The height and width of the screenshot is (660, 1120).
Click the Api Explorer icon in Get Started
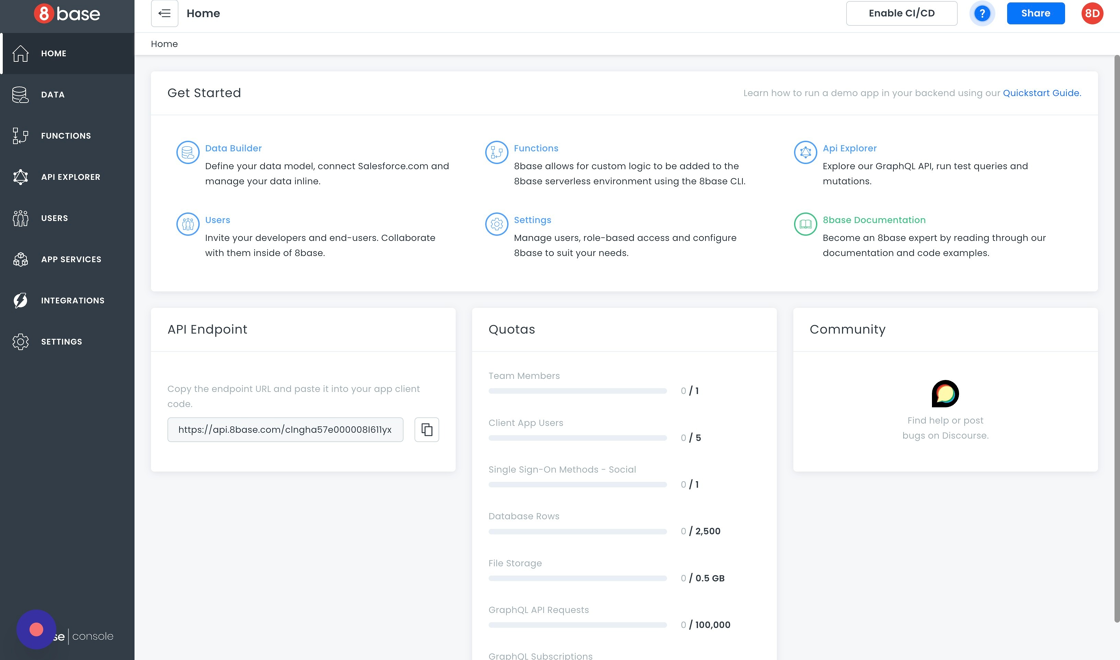pyautogui.click(x=805, y=152)
